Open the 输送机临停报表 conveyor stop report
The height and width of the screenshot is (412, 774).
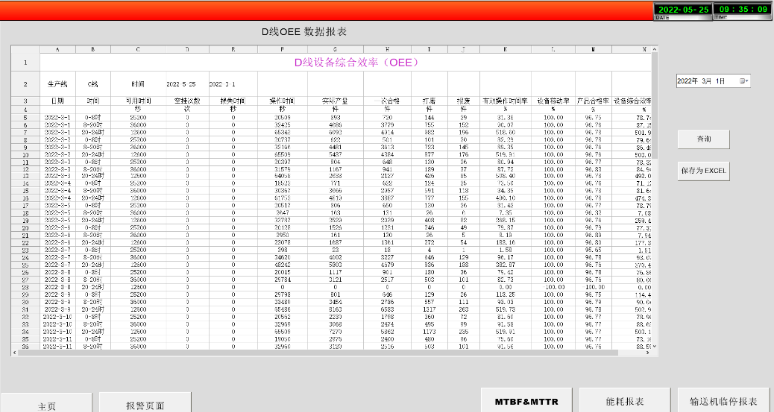pos(724,400)
